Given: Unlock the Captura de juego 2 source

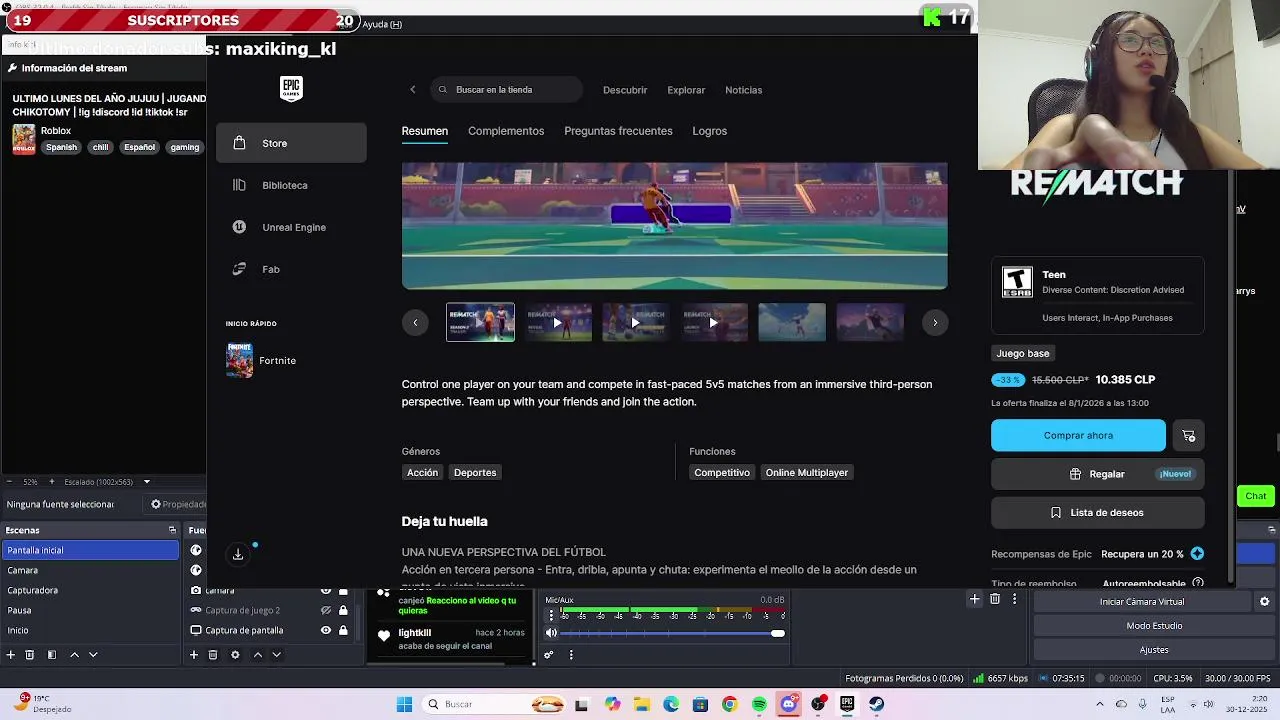Looking at the screenshot, I should tap(343, 610).
